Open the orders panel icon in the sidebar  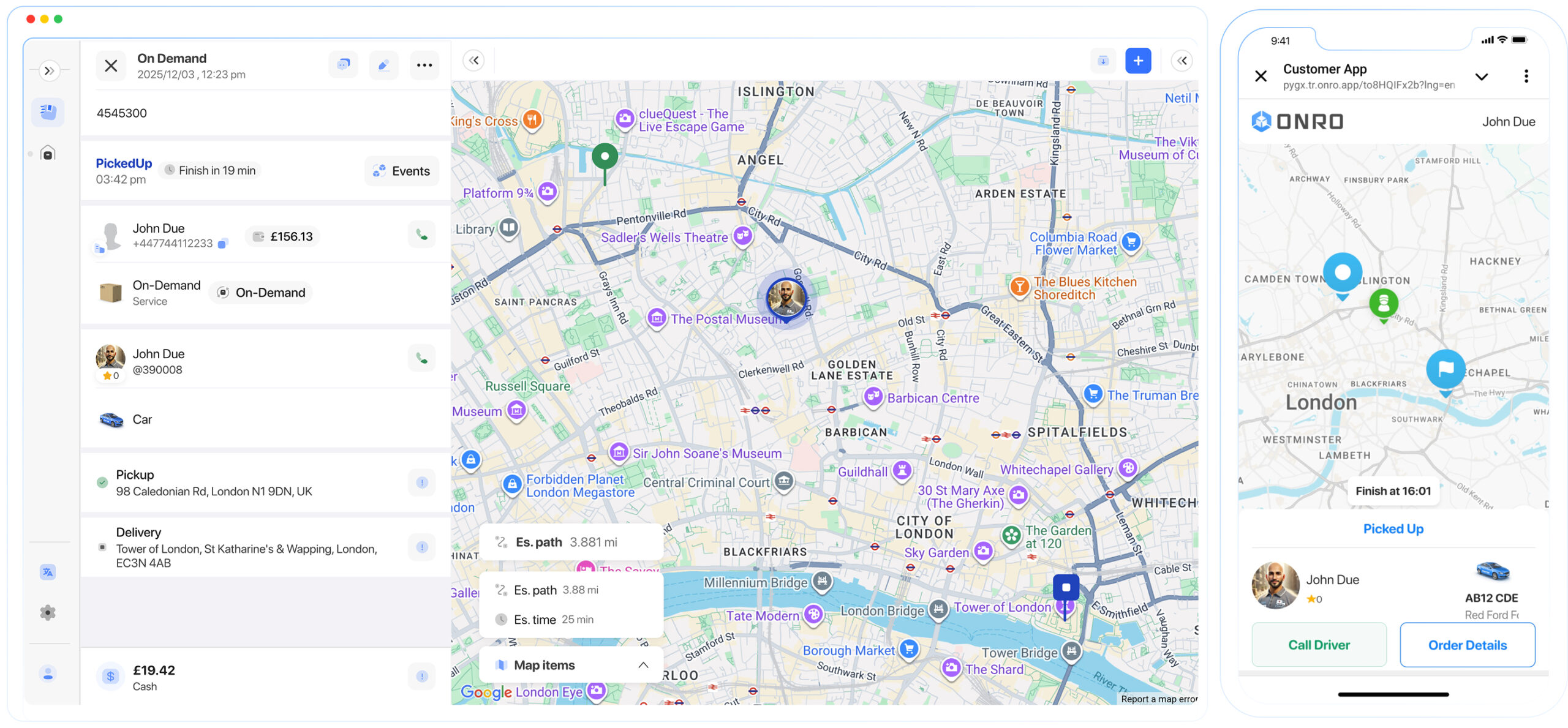(x=48, y=111)
